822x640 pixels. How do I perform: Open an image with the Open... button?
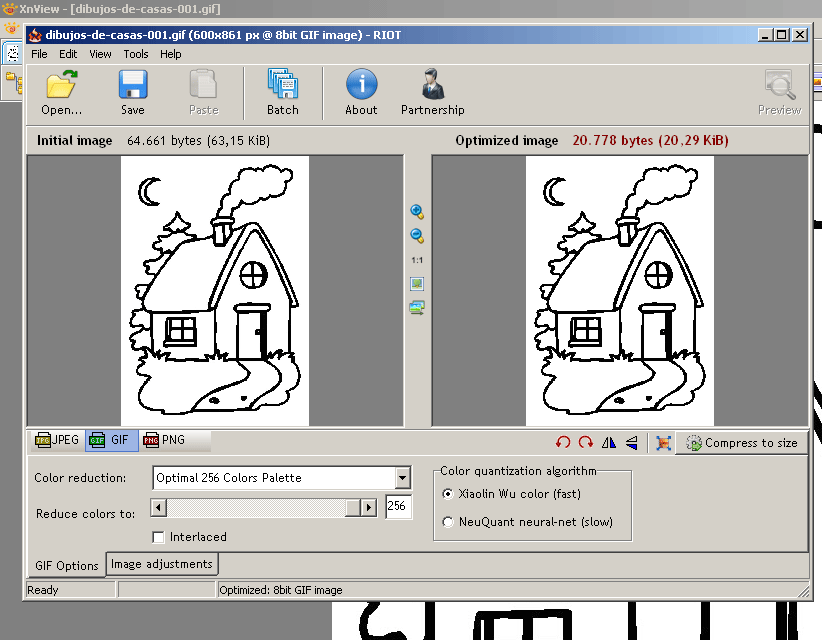(61, 93)
